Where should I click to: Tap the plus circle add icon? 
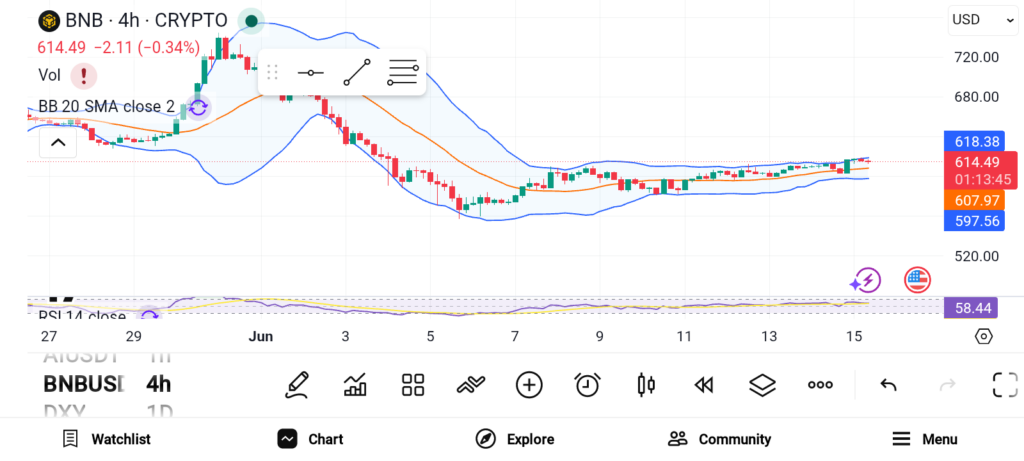(529, 385)
